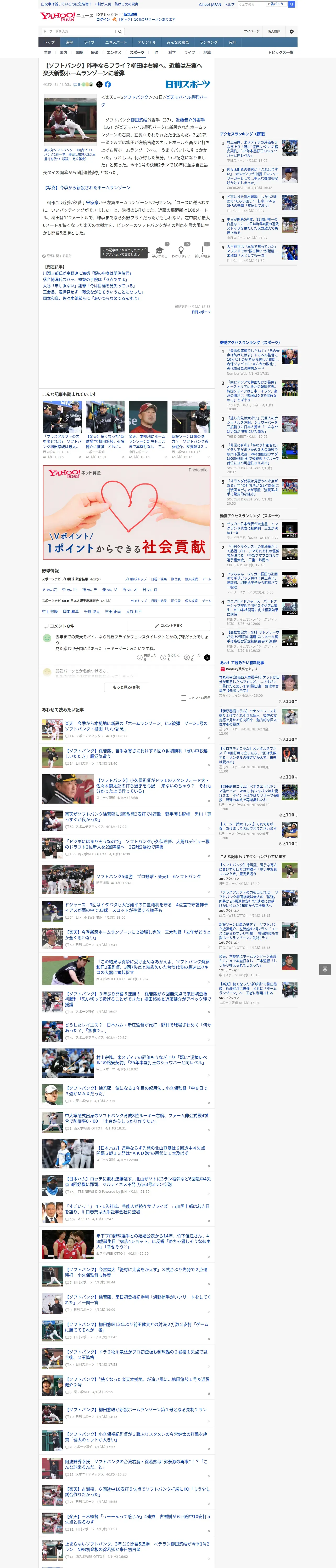Open the エンタメ category
Image resolution: width=336 pixels, height=1568 pixels.
114,52
